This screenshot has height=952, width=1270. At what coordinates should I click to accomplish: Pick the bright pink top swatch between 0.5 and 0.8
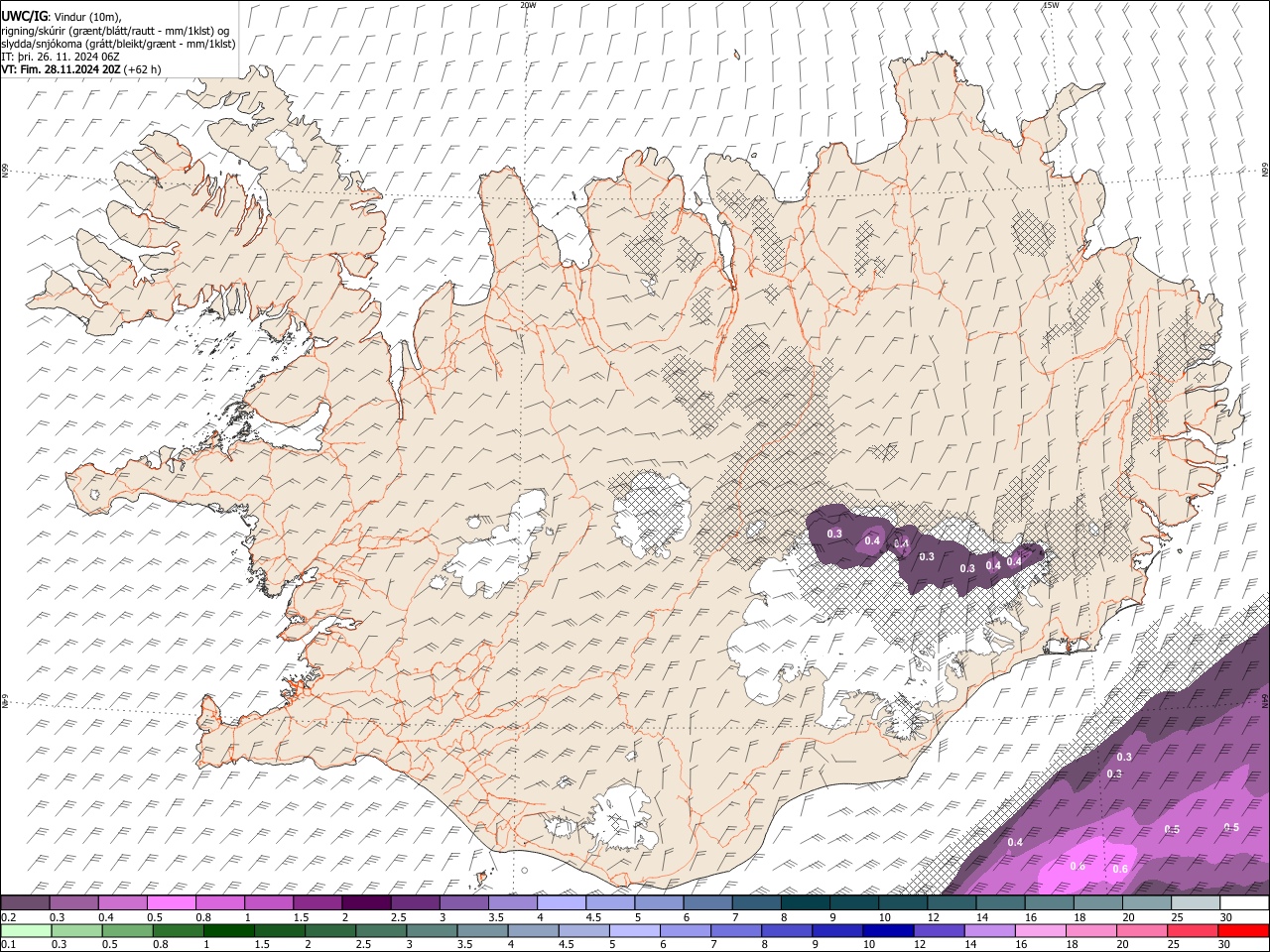[x=172, y=903]
